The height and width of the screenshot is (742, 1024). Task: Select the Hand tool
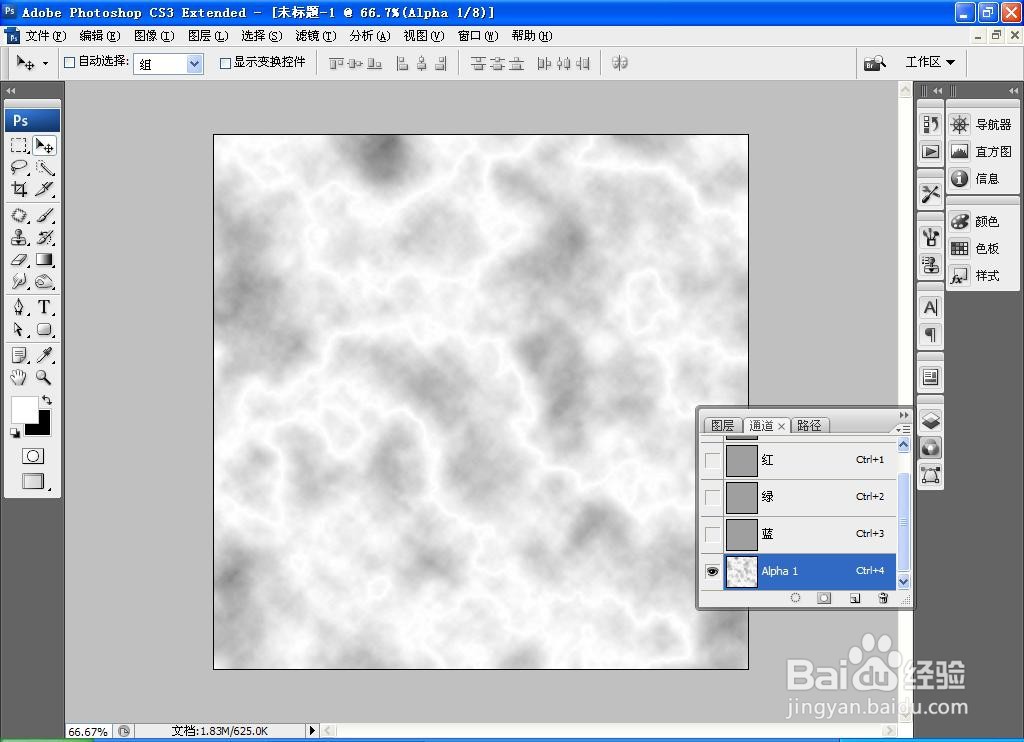point(20,377)
